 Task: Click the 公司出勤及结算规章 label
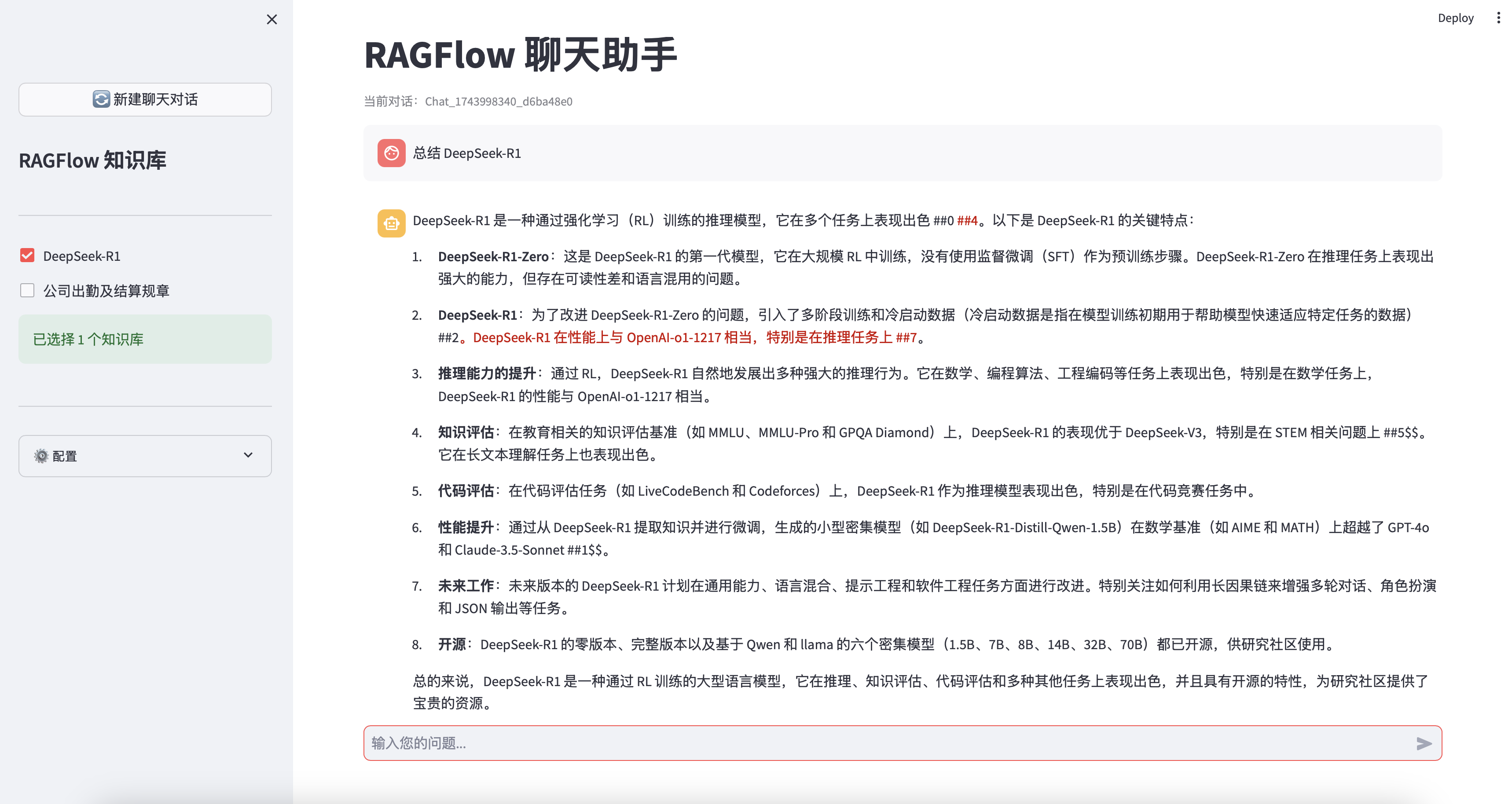pos(106,291)
